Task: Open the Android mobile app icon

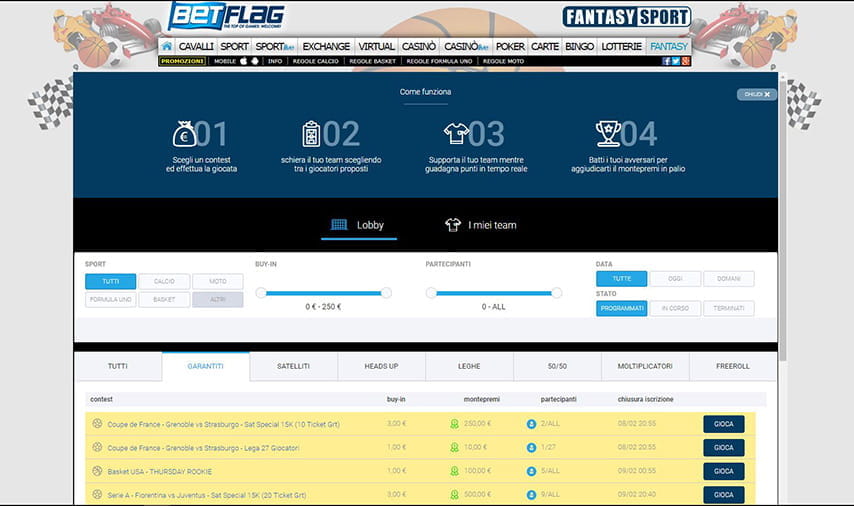Action: (x=254, y=61)
